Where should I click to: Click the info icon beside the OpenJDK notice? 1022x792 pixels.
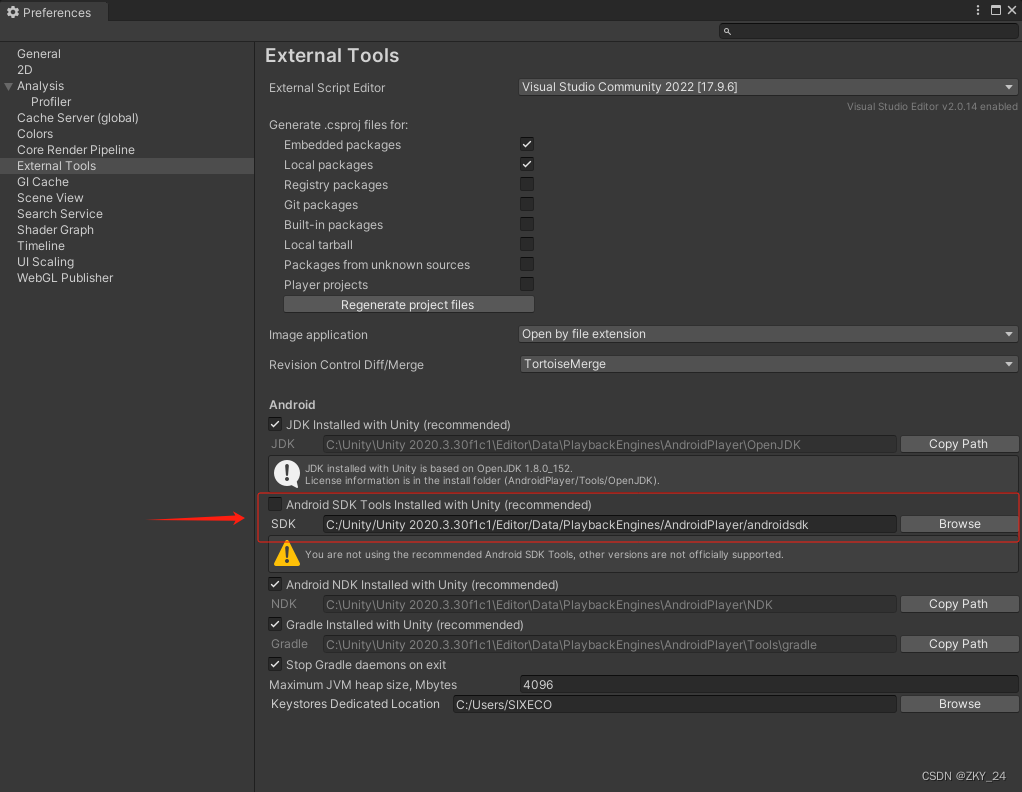pos(286,473)
